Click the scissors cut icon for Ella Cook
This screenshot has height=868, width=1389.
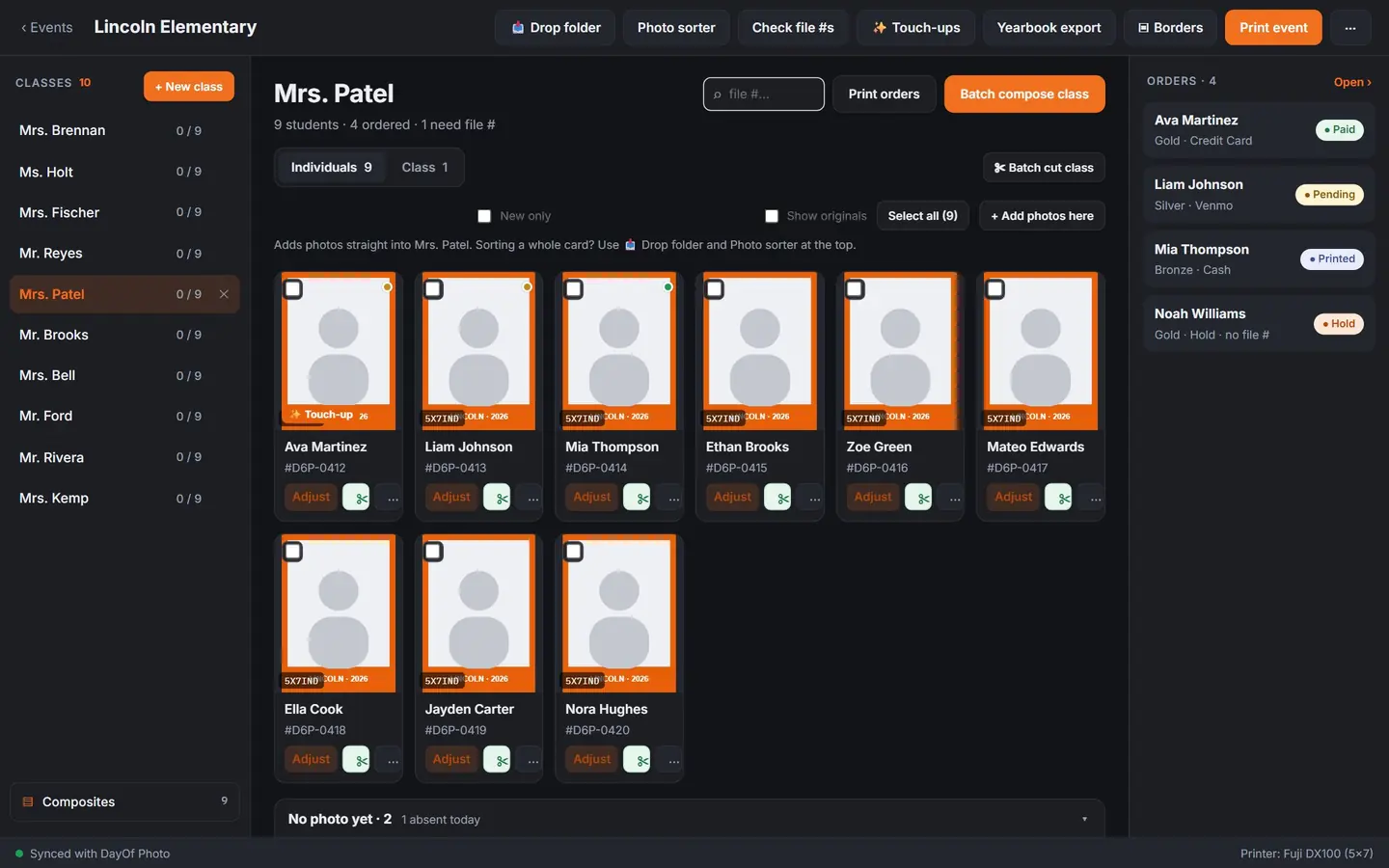(x=357, y=760)
